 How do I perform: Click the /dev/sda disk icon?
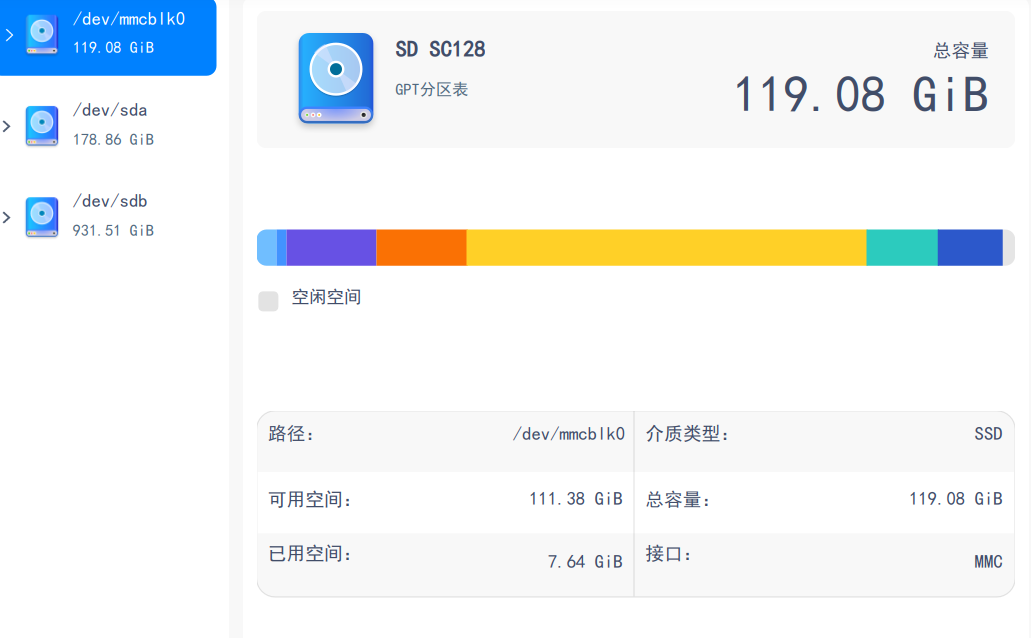coord(40,125)
